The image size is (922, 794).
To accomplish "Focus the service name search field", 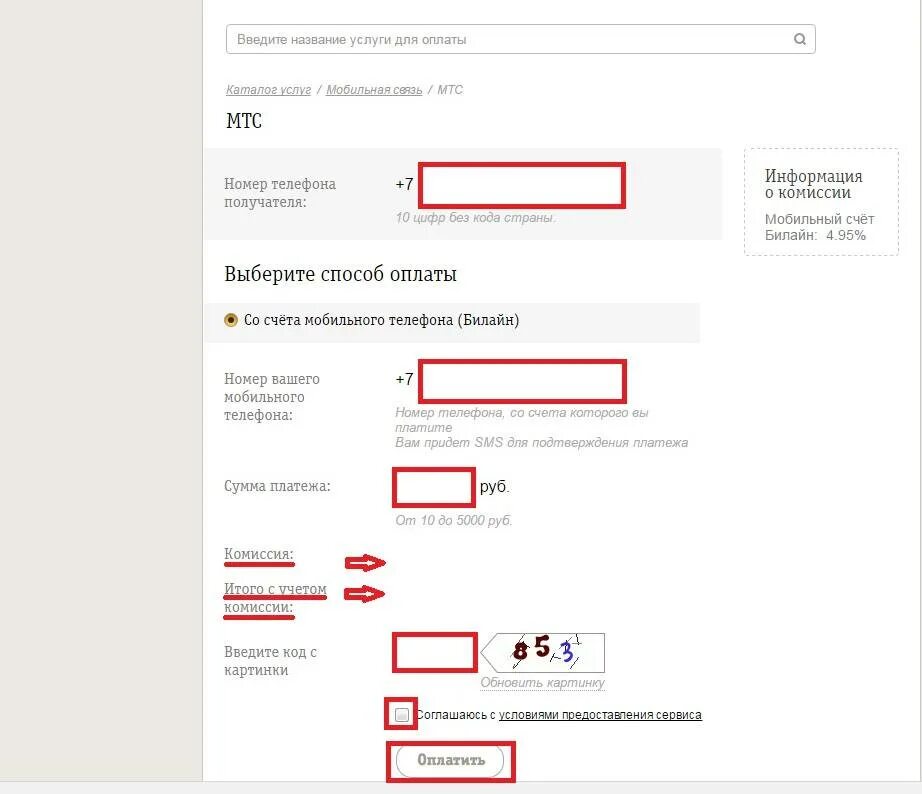I will (520, 39).
